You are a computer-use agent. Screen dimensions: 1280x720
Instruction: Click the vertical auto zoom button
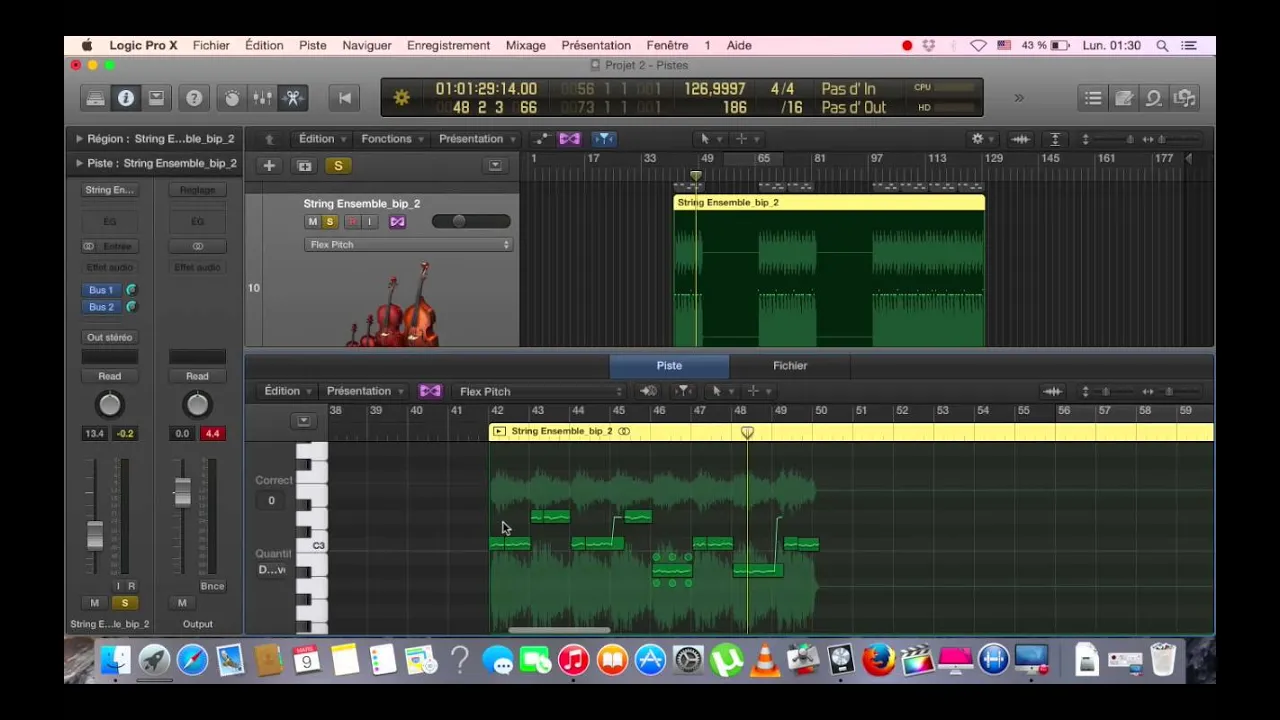tap(1054, 139)
